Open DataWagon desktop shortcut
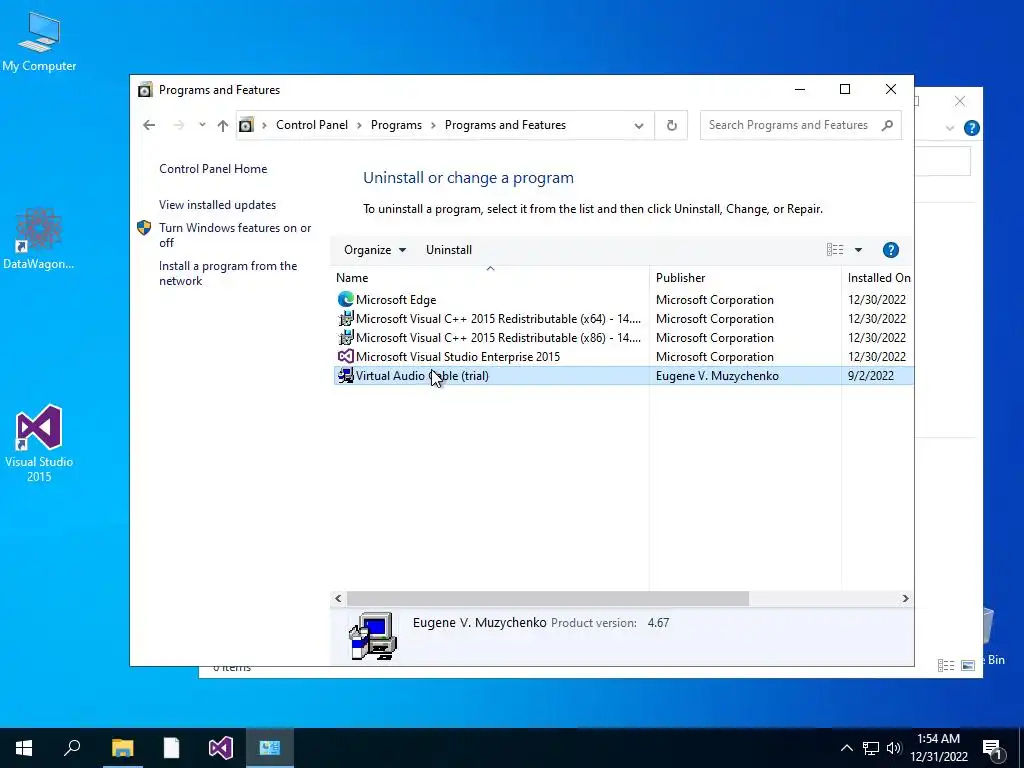The image size is (1024, 768). point(39,238)
